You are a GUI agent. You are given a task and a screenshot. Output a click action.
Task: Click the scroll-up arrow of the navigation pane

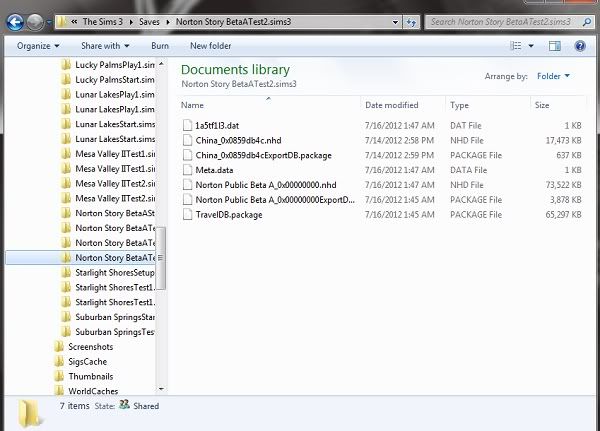[x=161, y=64]
